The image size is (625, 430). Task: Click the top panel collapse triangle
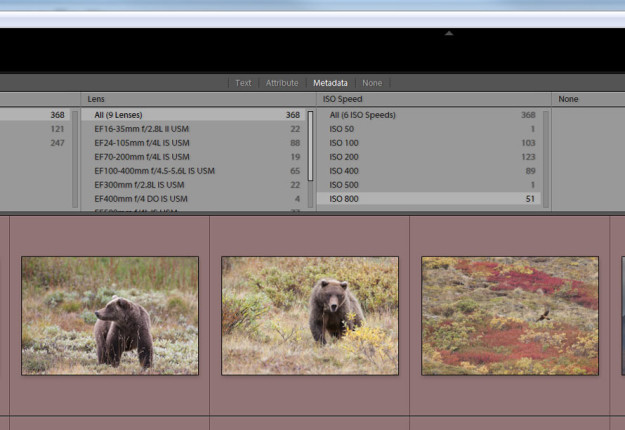[x=449, y=33]
